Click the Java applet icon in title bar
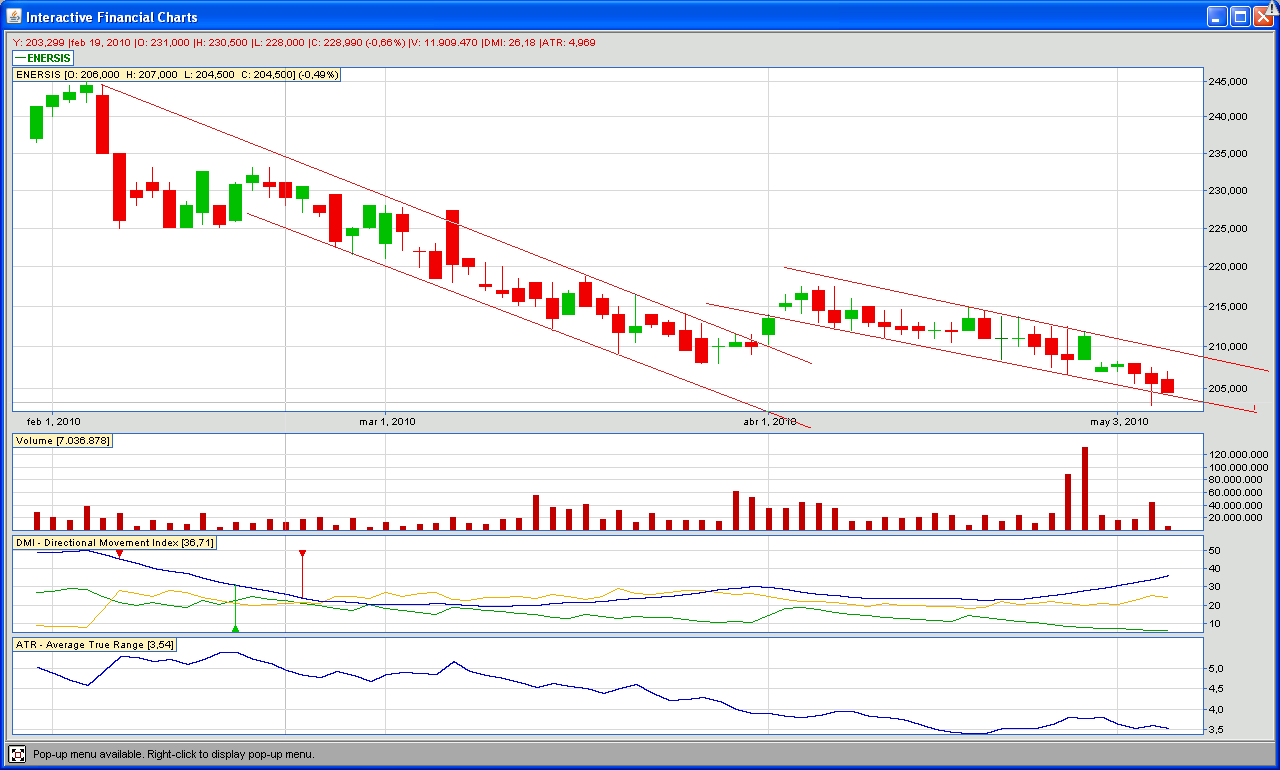 tap(13, 16)
